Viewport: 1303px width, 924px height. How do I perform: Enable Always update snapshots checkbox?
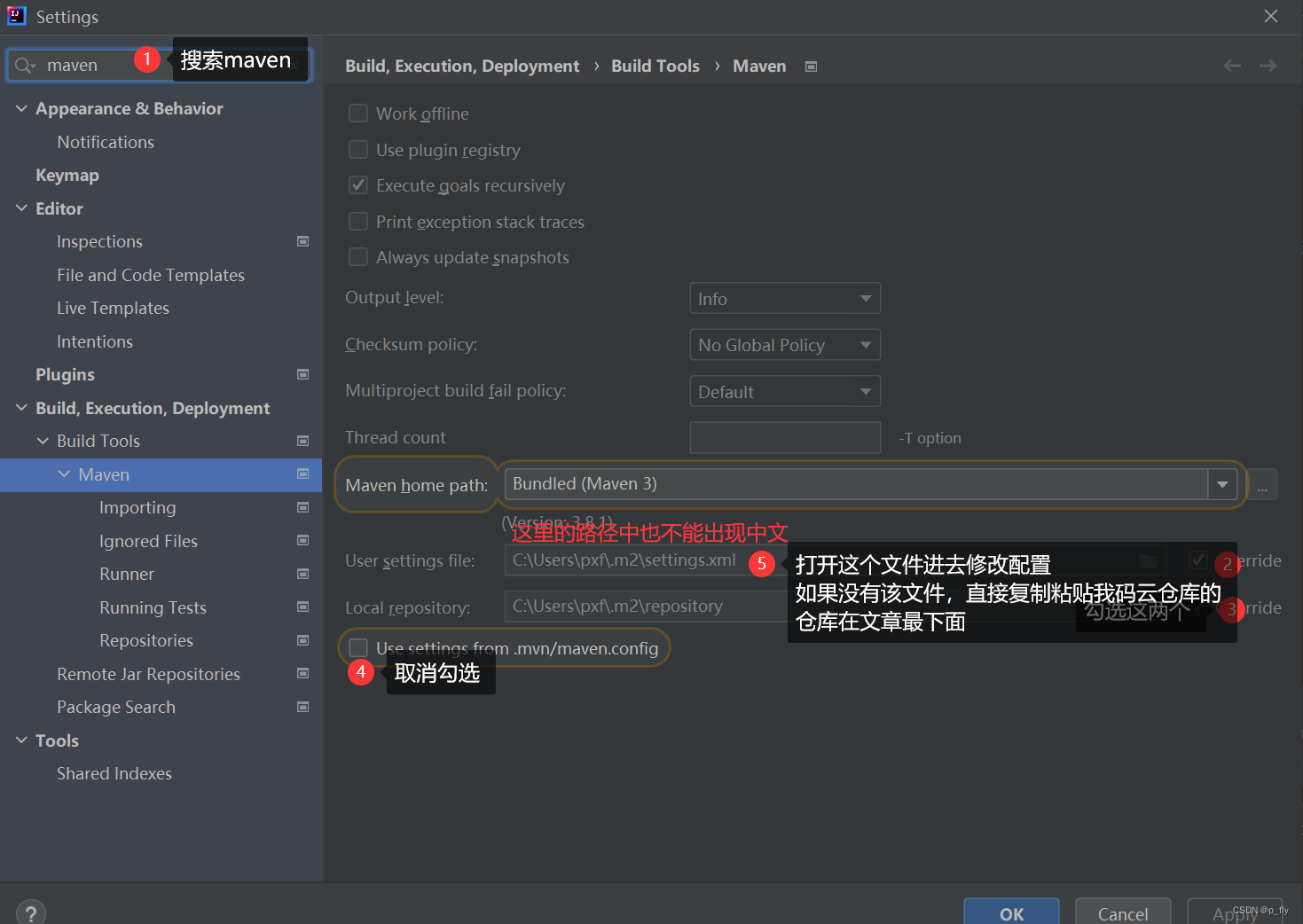pyautogui.click(x=358, y=257)
